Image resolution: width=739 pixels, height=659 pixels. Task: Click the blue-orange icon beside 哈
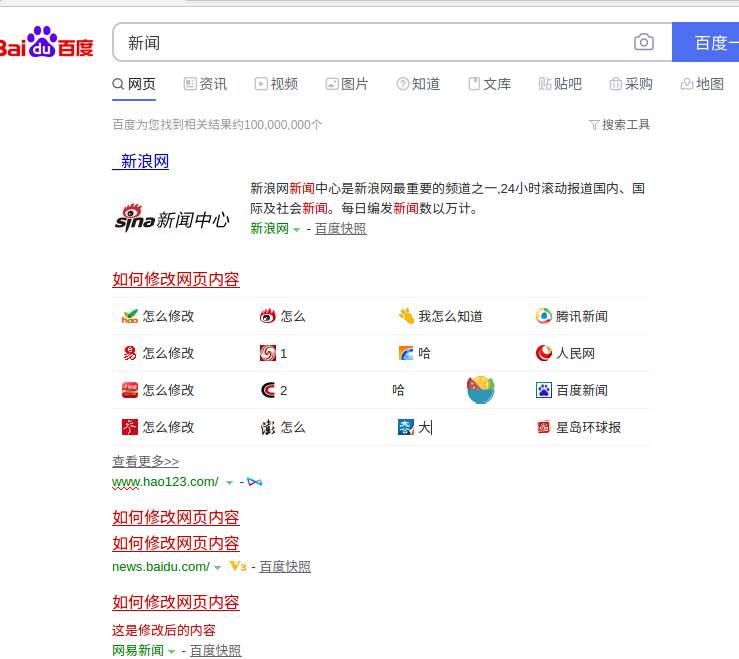click(406, 353)
